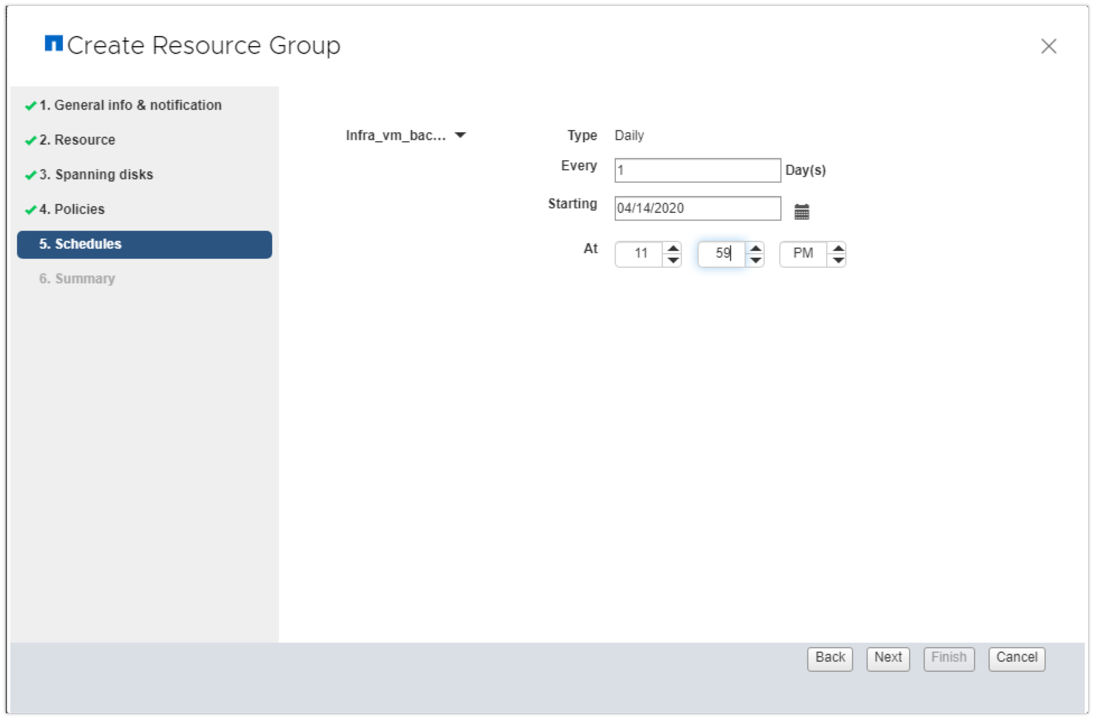Click the Create Resource Group title
This screenshot has width=1094, height=719.
pyautogui.click(x=203, y=45)
